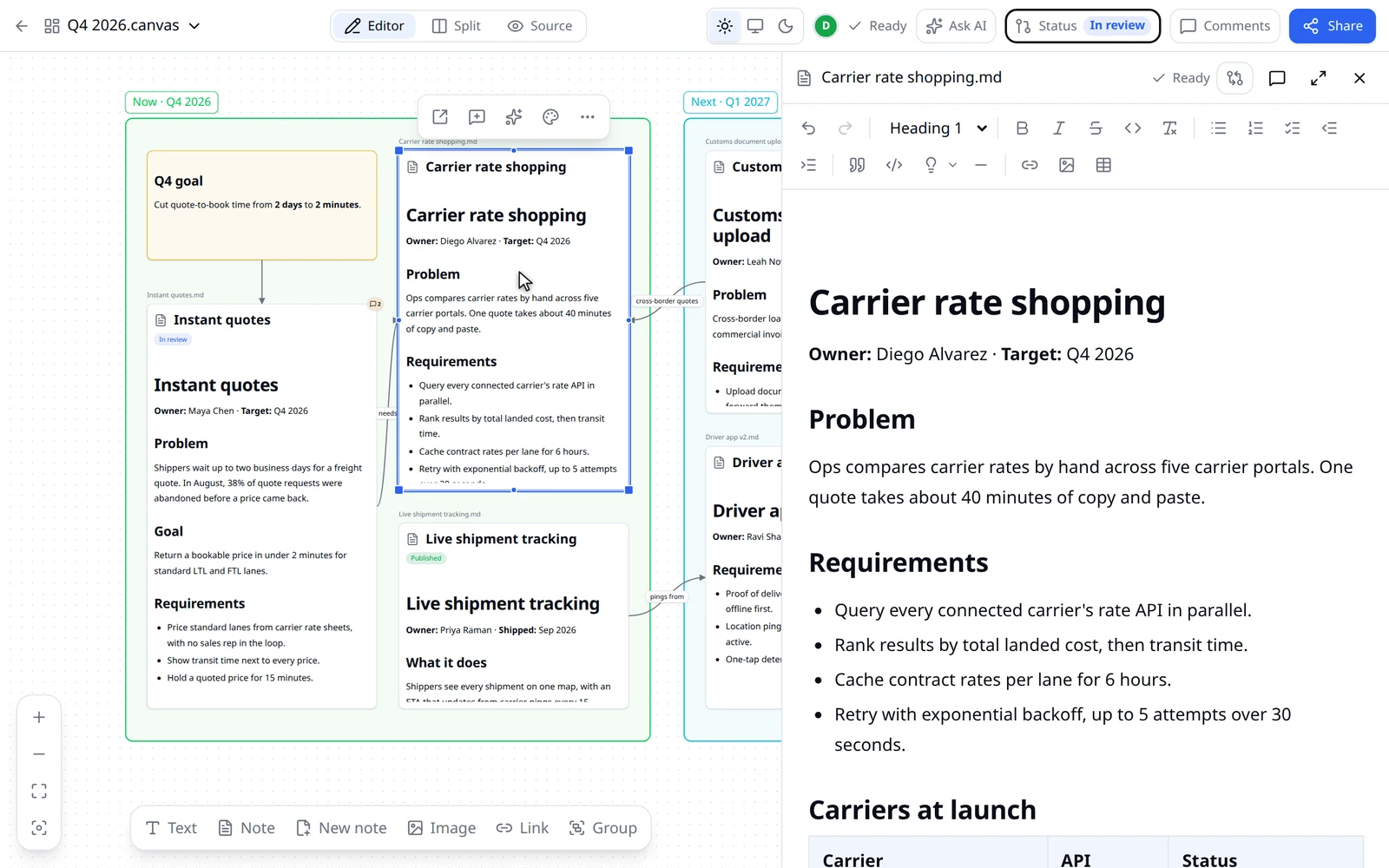Add a Group to the canvas
1389x868 pixels.
pos(603,828)
